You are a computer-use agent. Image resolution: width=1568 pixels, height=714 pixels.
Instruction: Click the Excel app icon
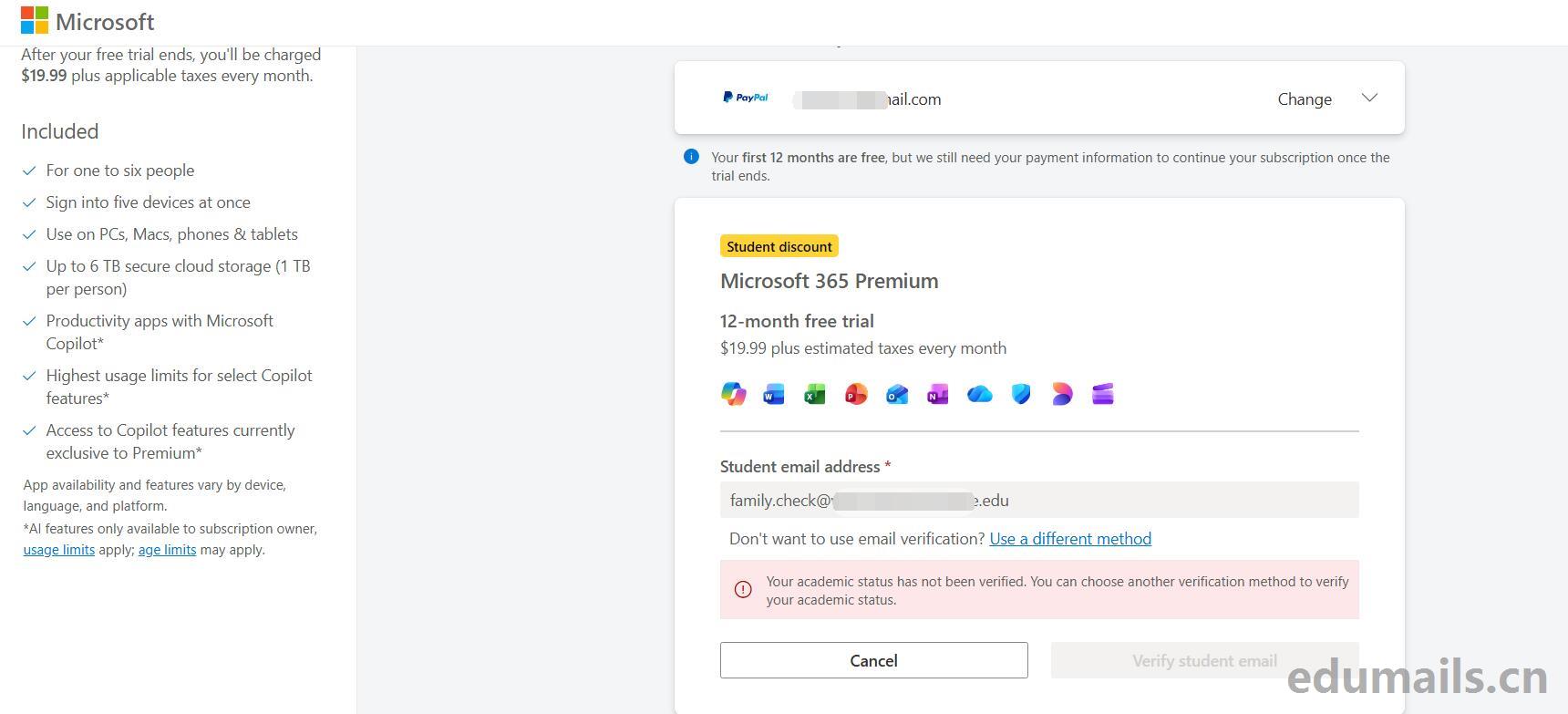[x=815, y=394]
